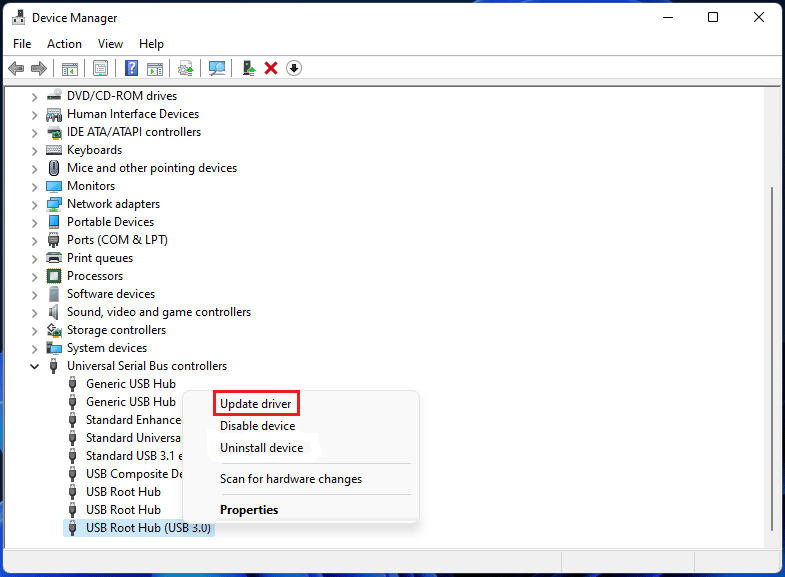This screenshot has width=785, height=577.
Task: Select the Standard USB 3.1 device row
Action: (x=134, y=456)
